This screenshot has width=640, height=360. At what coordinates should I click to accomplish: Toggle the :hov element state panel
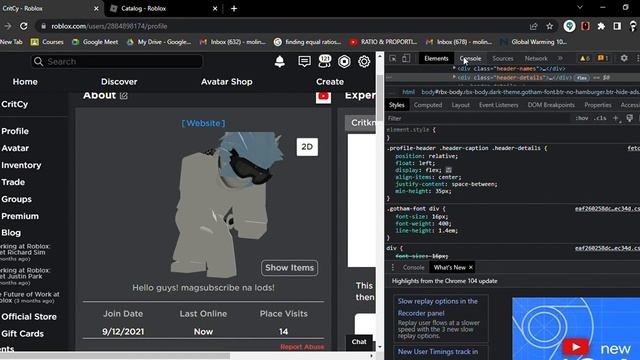[582, 118]
